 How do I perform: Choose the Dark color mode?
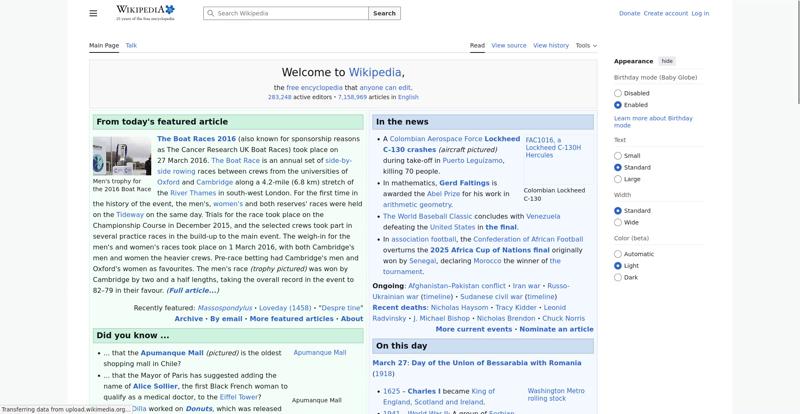(x=618, y=277)
